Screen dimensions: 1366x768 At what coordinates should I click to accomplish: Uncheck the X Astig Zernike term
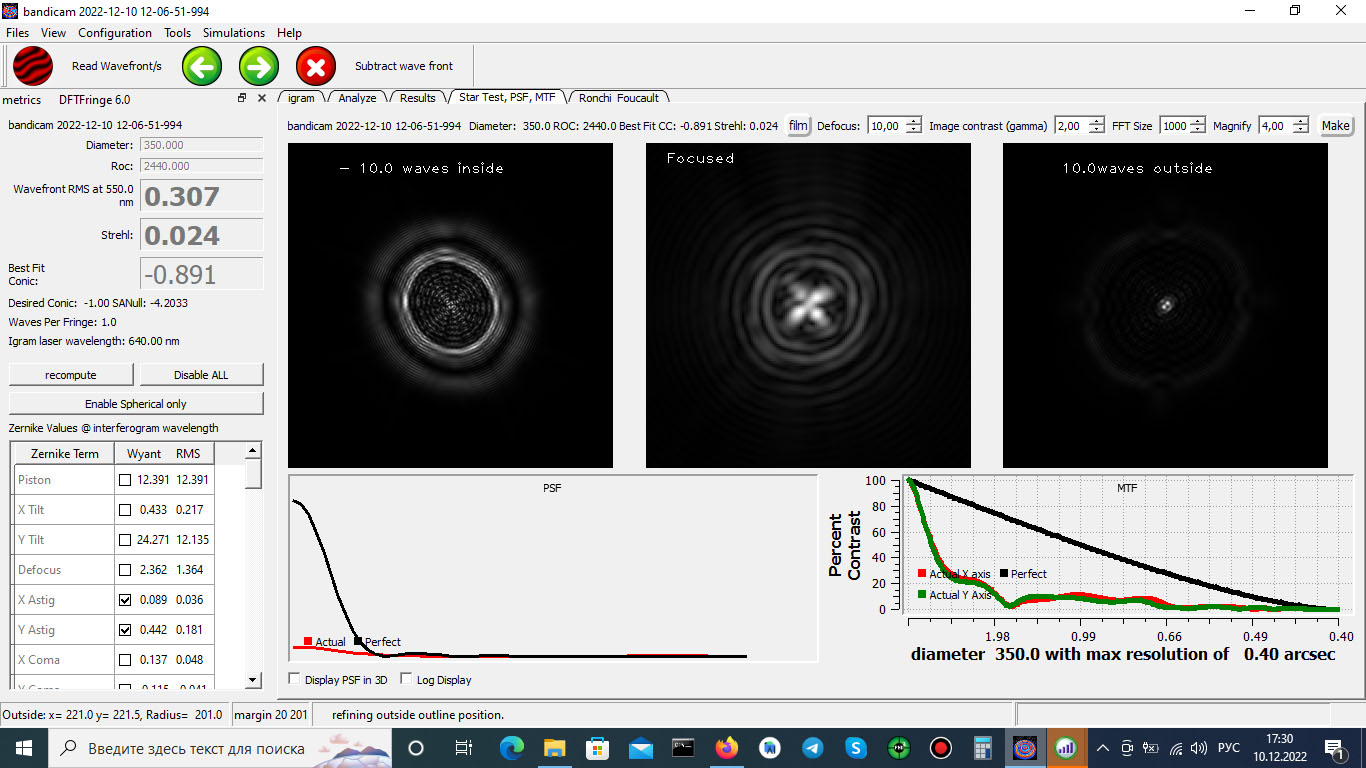[125, 600]
